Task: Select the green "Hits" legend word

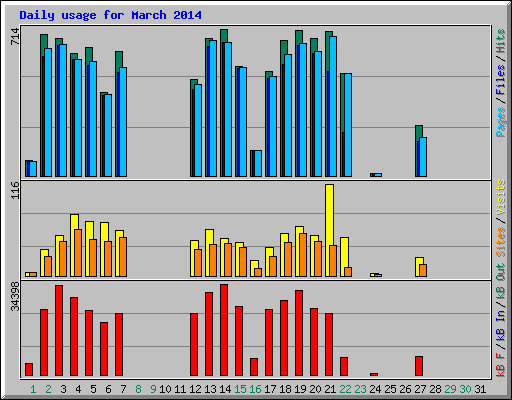Action: [x=501, y=41]
